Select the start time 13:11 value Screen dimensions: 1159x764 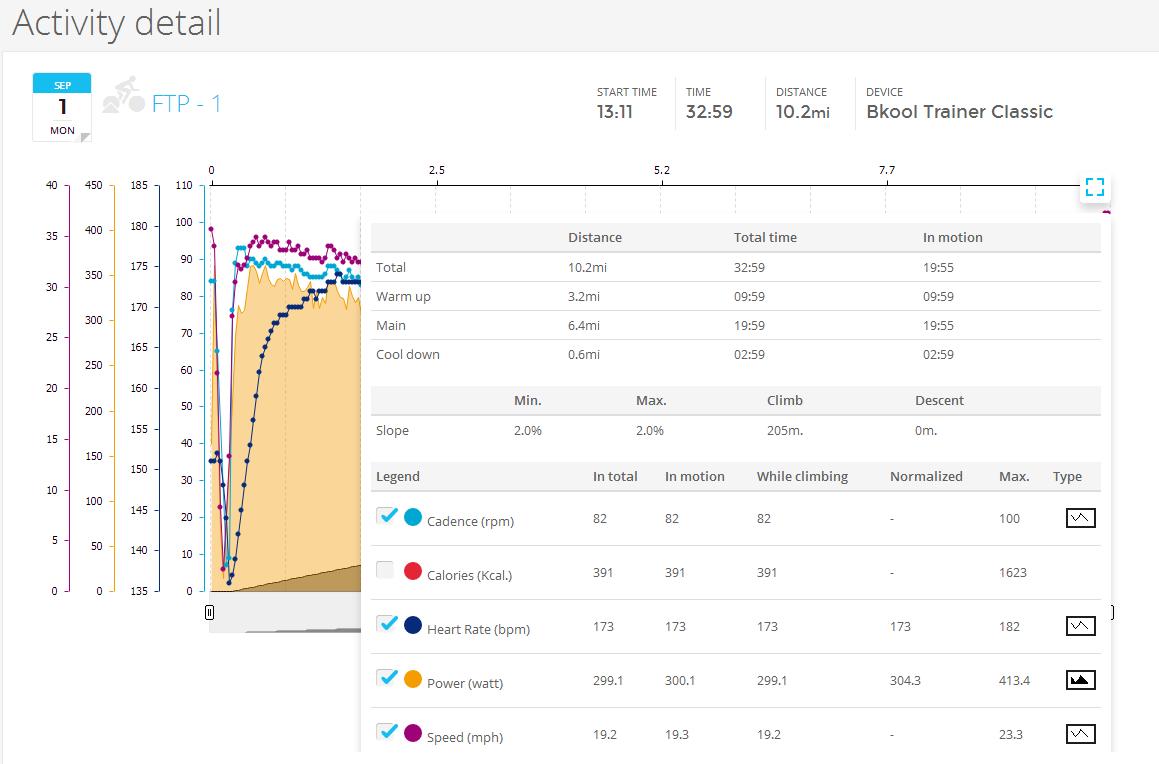click(x=615, y=112)
